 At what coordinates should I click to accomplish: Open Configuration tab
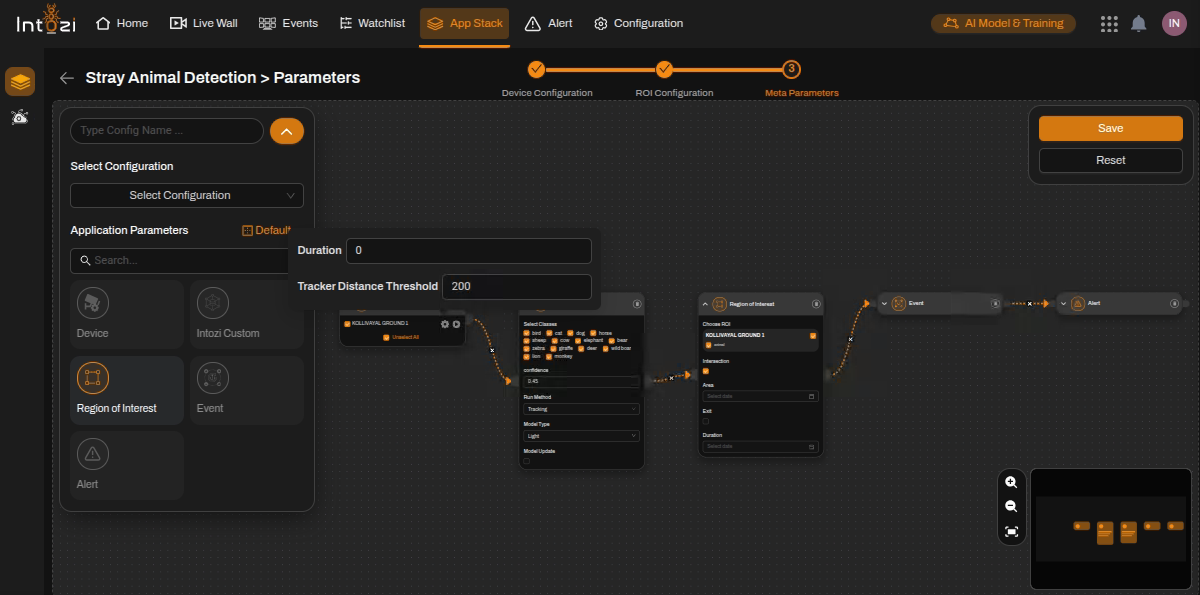[639, 23]
